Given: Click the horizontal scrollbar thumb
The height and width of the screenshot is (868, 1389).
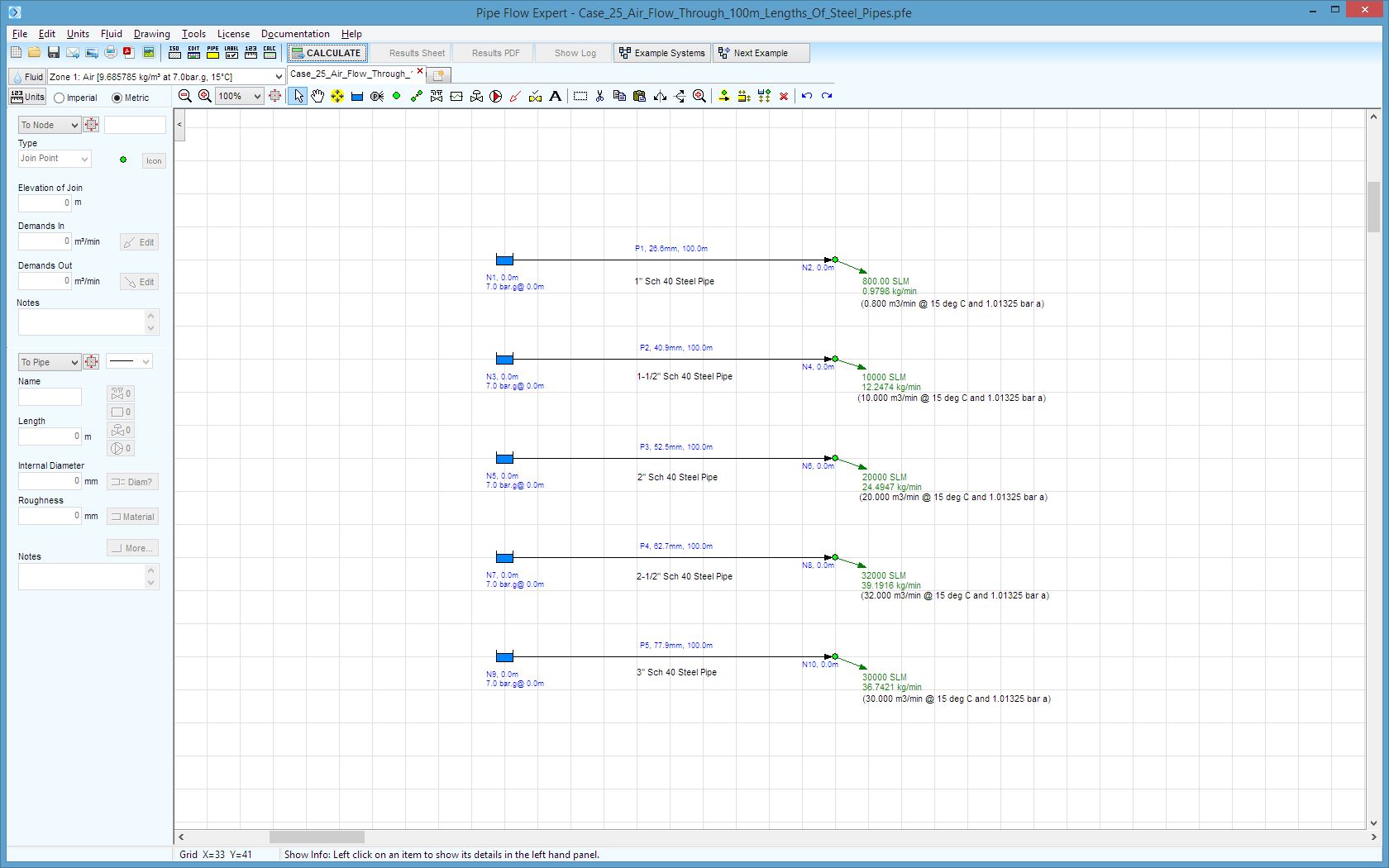Looking at the screenshot, I should tap(317, 837).
